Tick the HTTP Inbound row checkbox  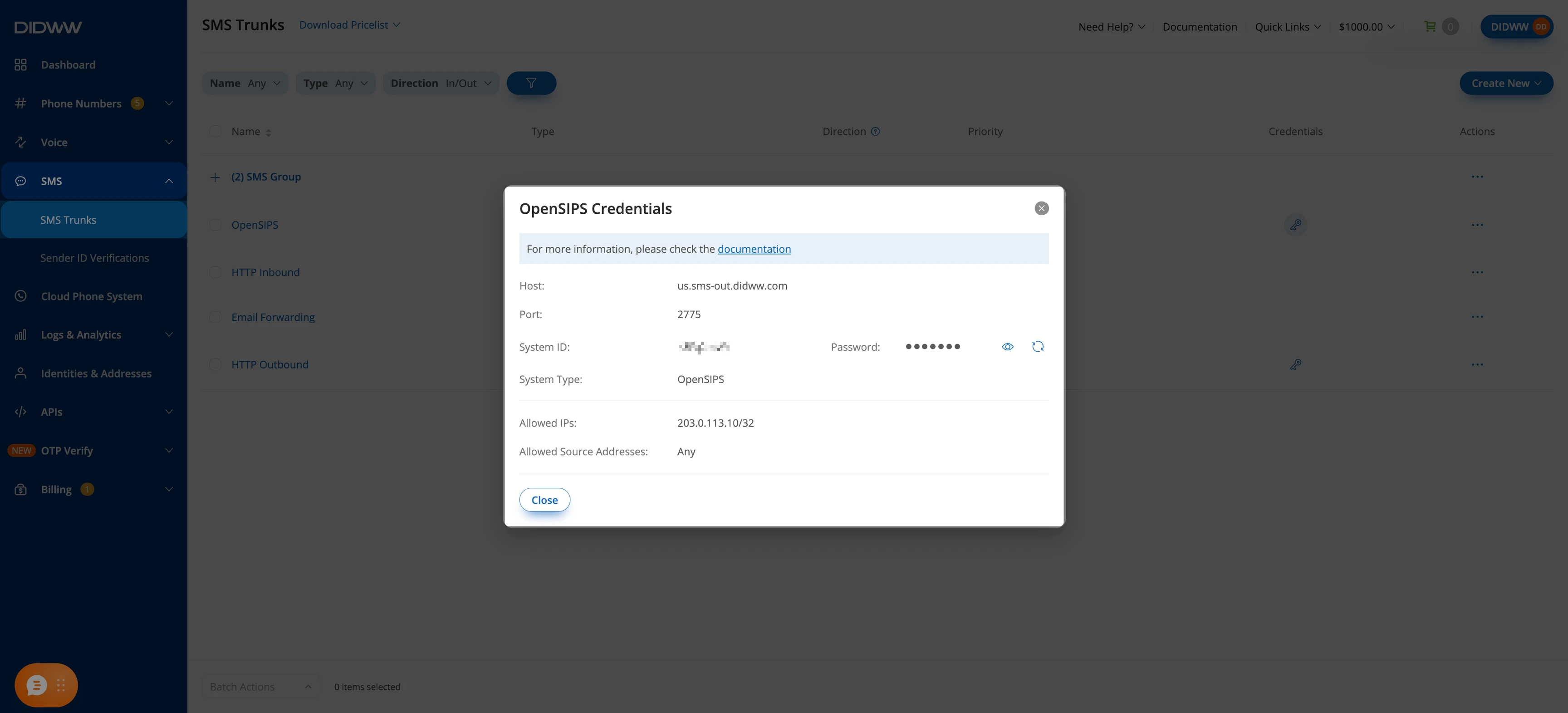coord(216,272)
